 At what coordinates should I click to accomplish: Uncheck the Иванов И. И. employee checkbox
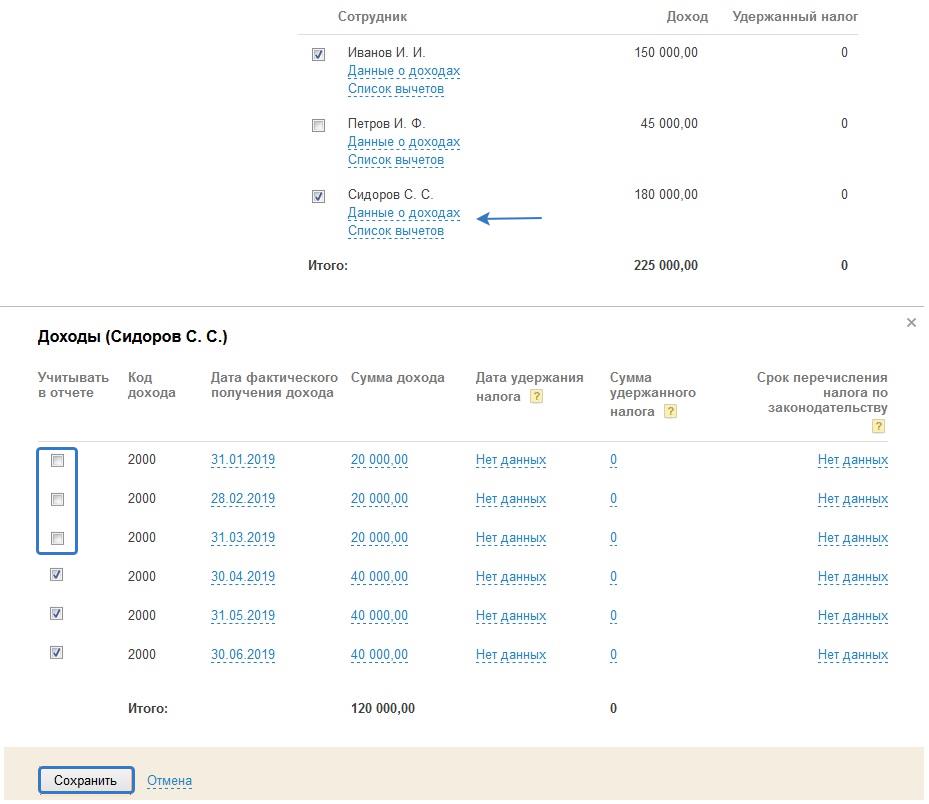coord(318,55)
